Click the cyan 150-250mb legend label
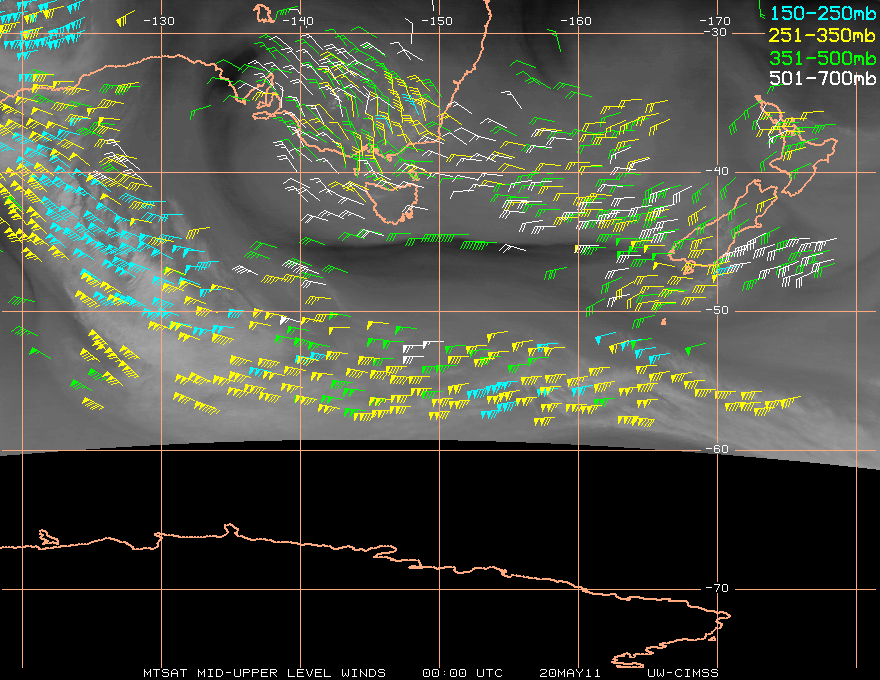Image resolution: width=880 pixels, height=680 pixels. (x=821, y=14)
